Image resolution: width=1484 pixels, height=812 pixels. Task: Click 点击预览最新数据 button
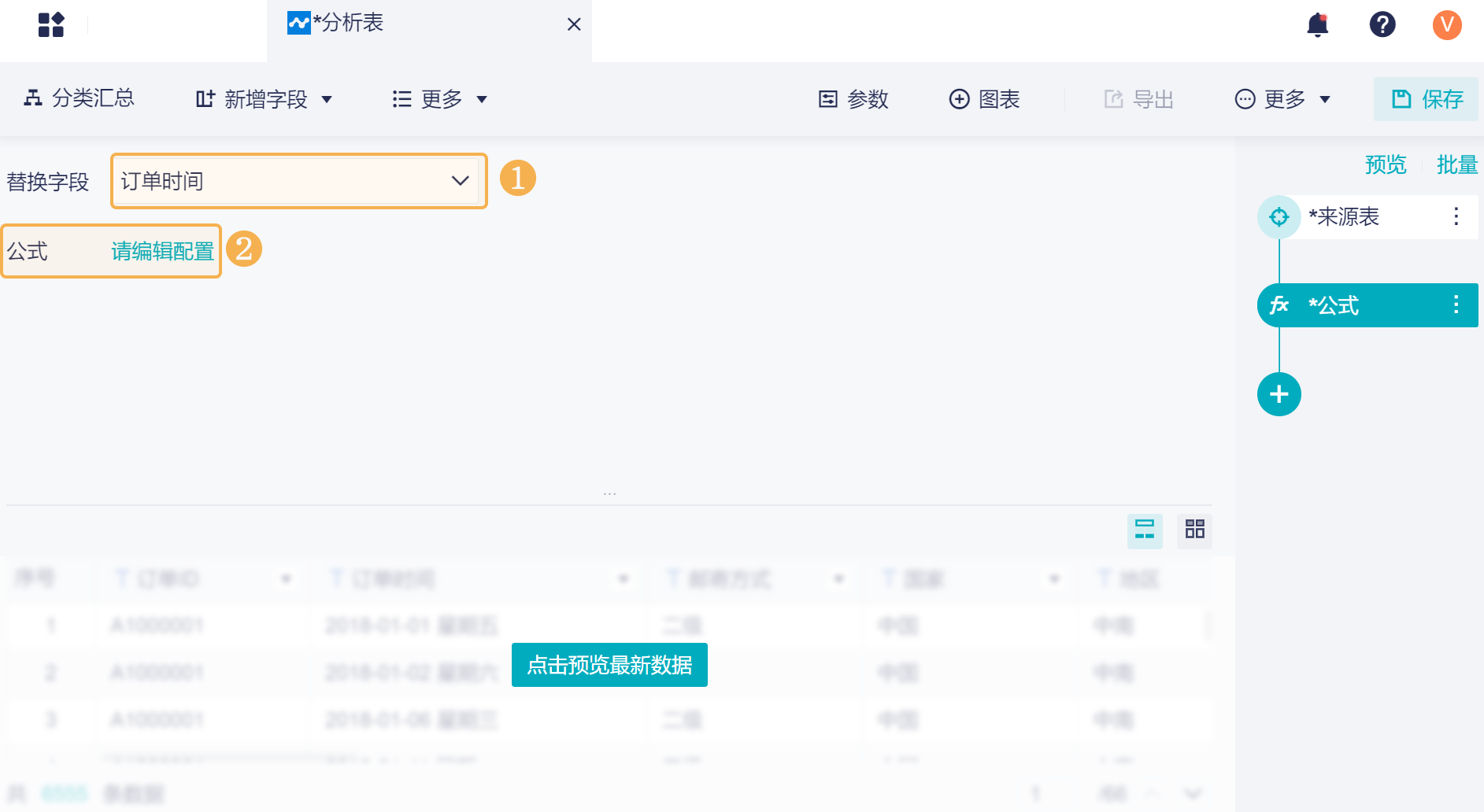609,665
